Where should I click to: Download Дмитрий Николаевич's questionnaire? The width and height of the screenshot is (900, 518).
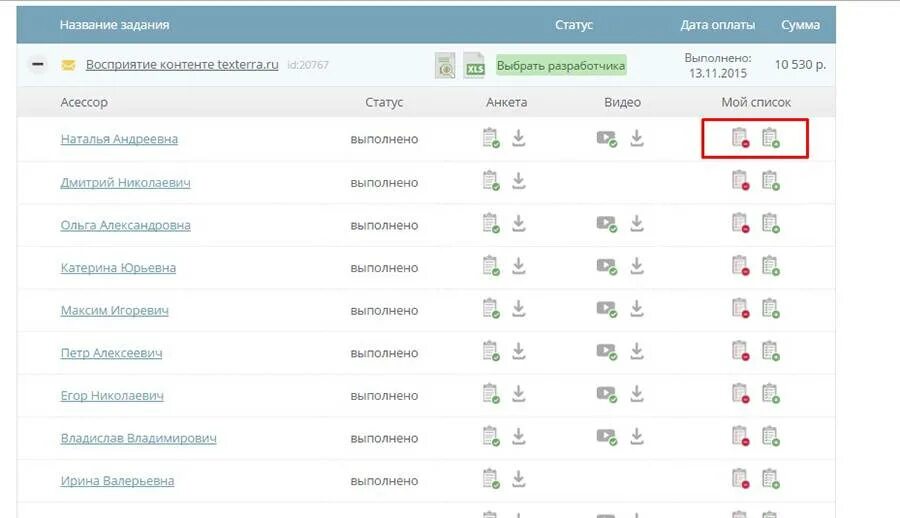coord(519,180)
